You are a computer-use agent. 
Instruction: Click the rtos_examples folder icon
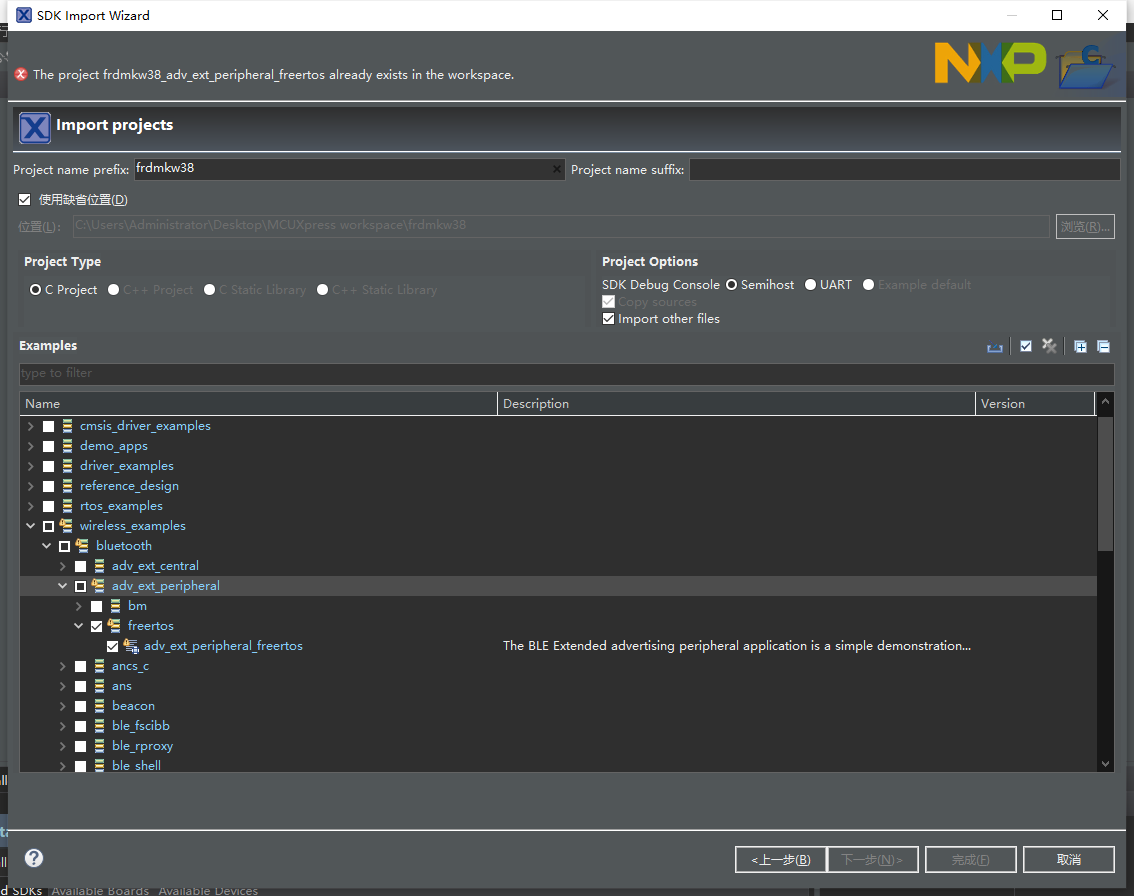[67, 506]
